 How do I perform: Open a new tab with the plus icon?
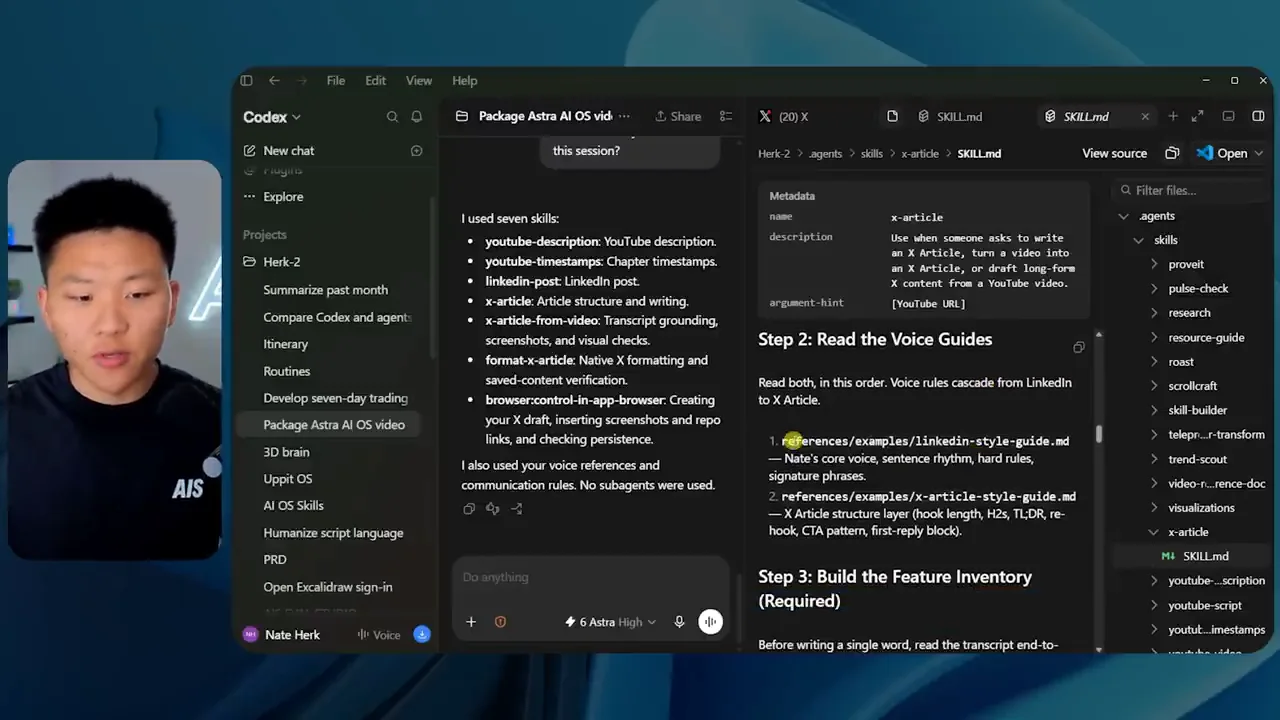point(1173,117)
